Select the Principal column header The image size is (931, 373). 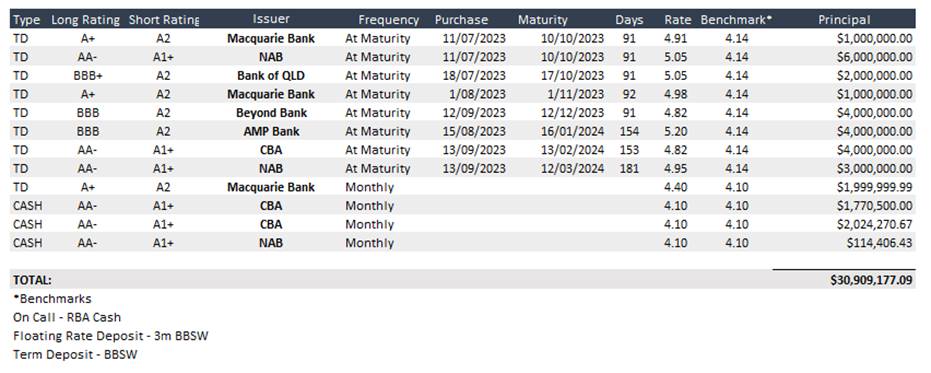point(844,20)
